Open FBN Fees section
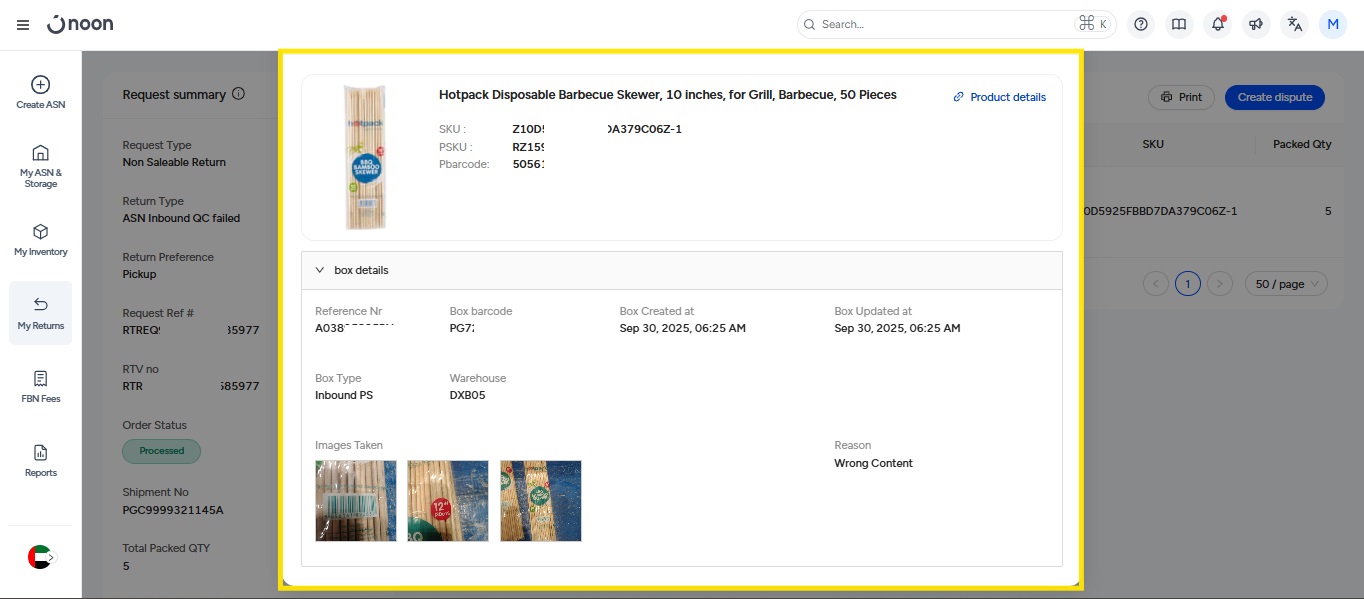The width and height of the screenshot is (1364, 599). tap(40, 386)
